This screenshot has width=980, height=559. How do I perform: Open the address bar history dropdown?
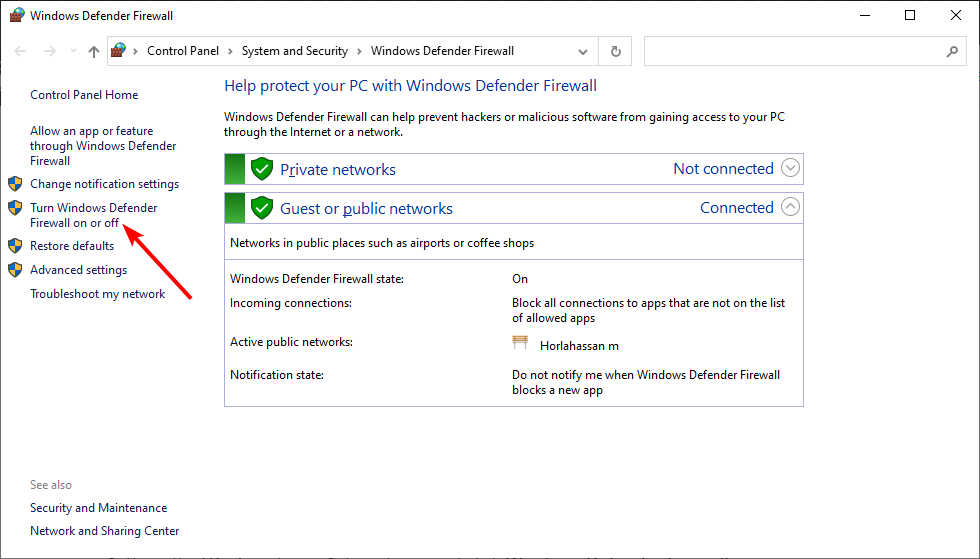click(584, 52)
